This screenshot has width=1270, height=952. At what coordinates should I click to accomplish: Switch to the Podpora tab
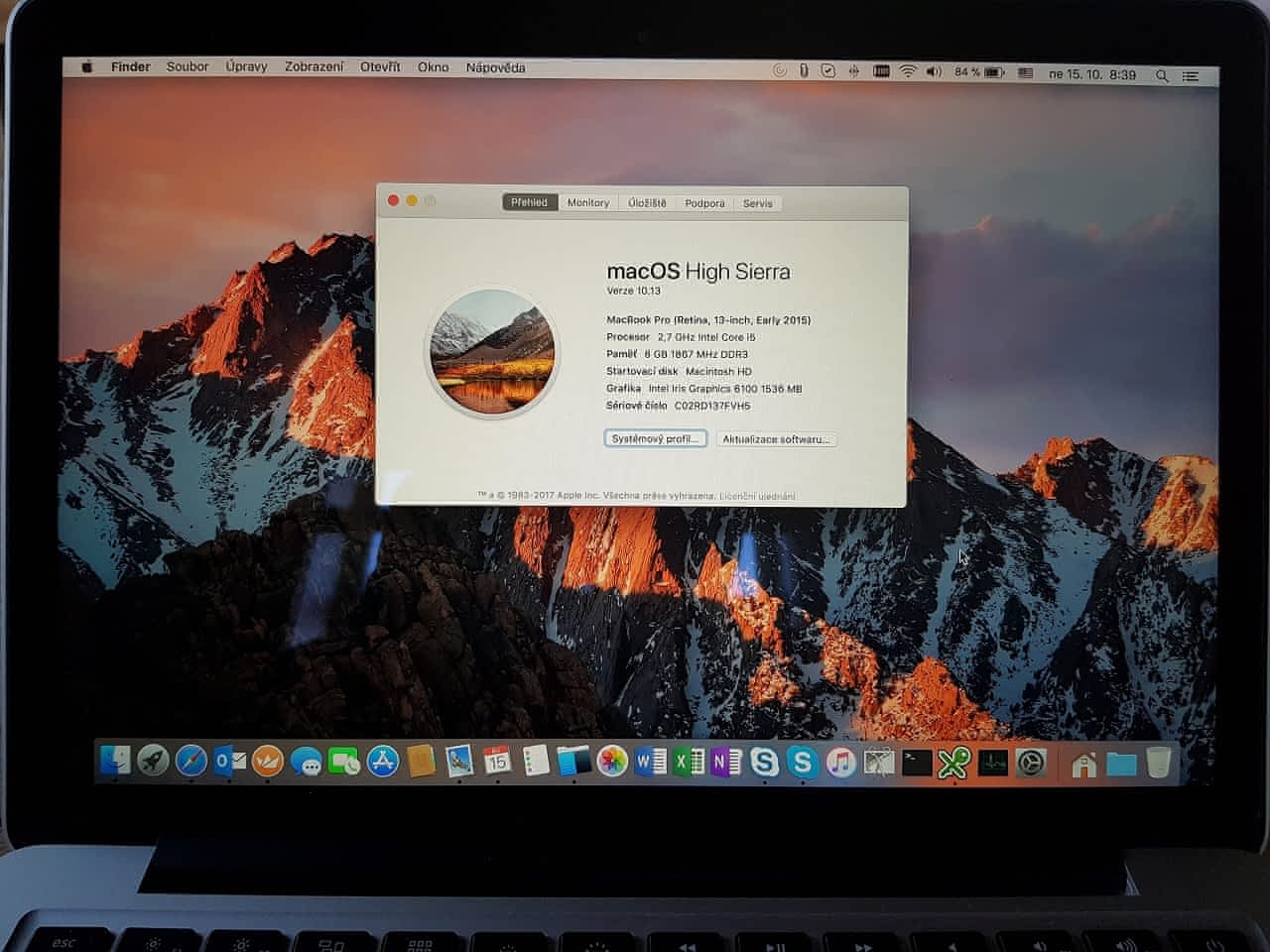[x=704, y=203]
